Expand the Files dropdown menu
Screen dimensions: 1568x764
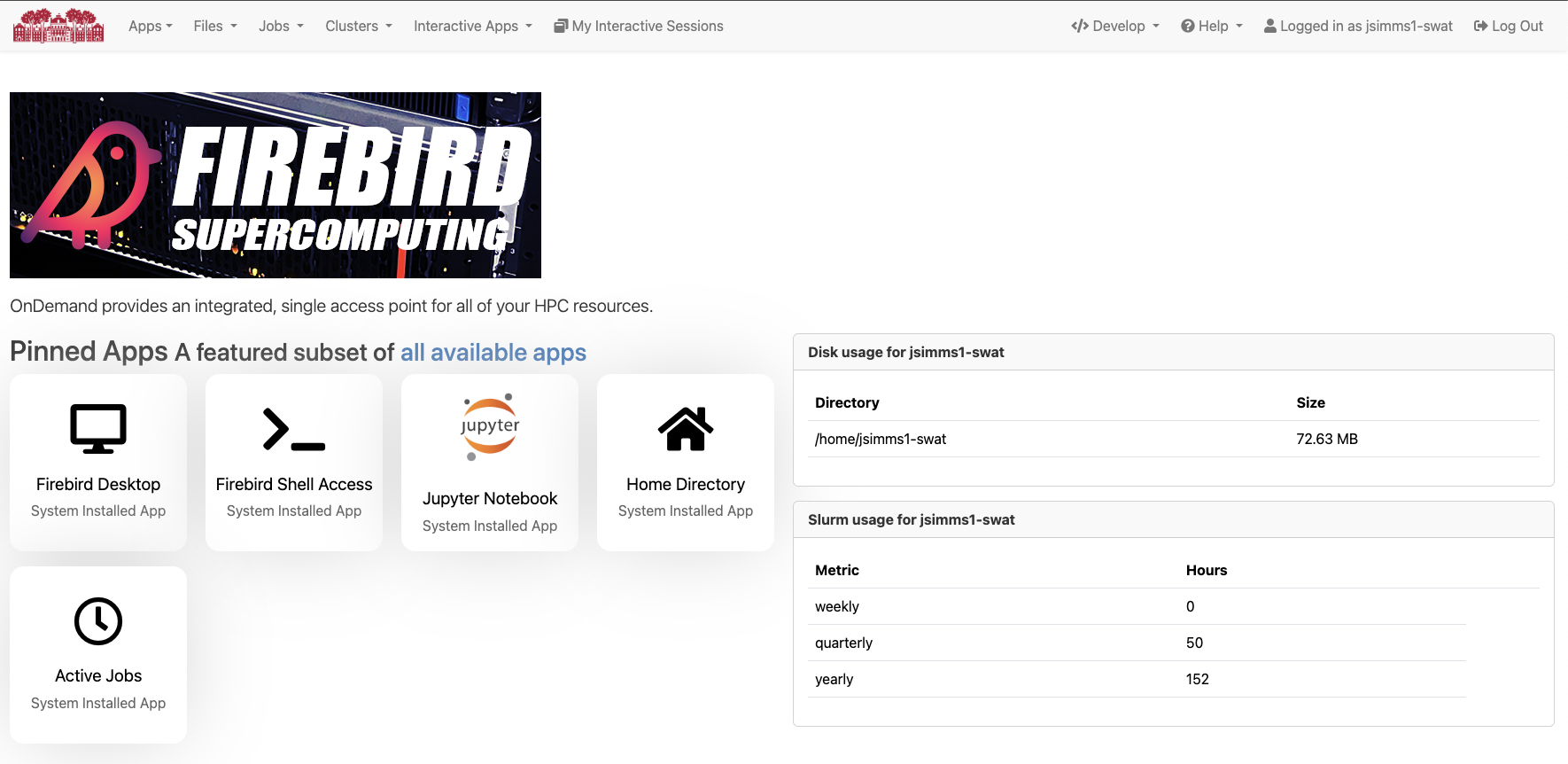tap(215, 26)
